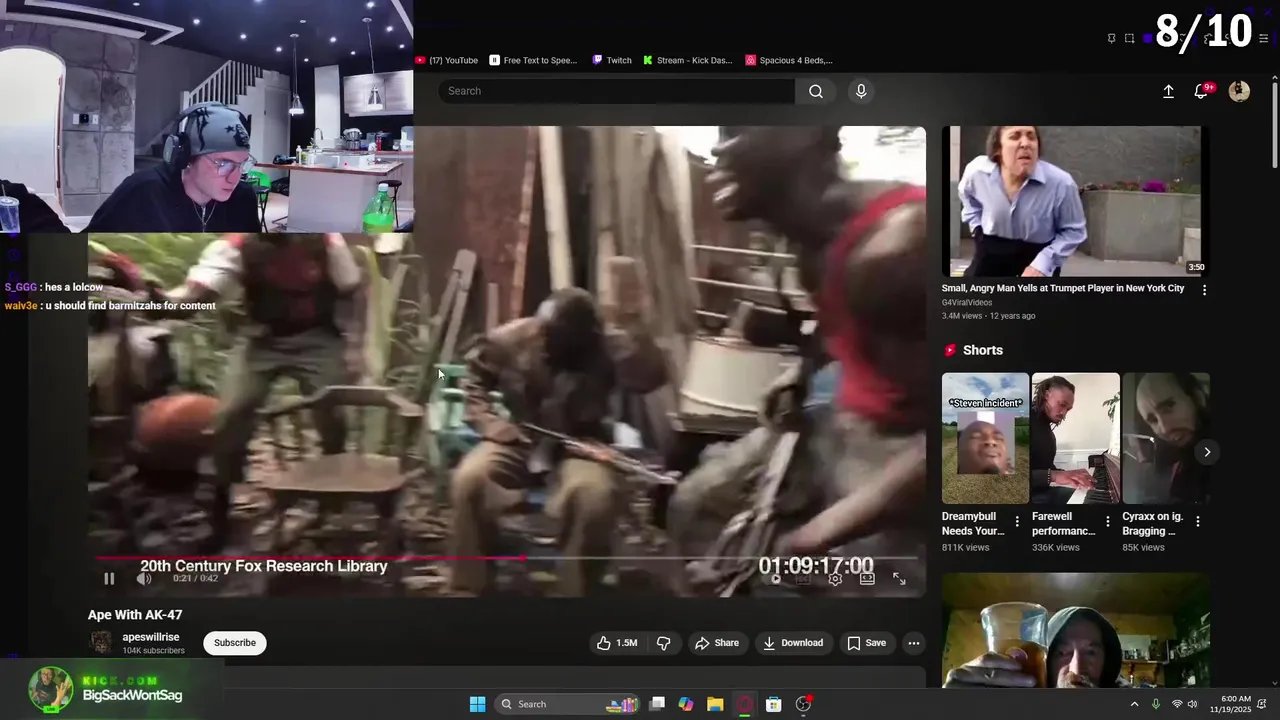Click the Share button
Image resolution: width=1280 pixels, height=720 pixels.
pos(717,643)
